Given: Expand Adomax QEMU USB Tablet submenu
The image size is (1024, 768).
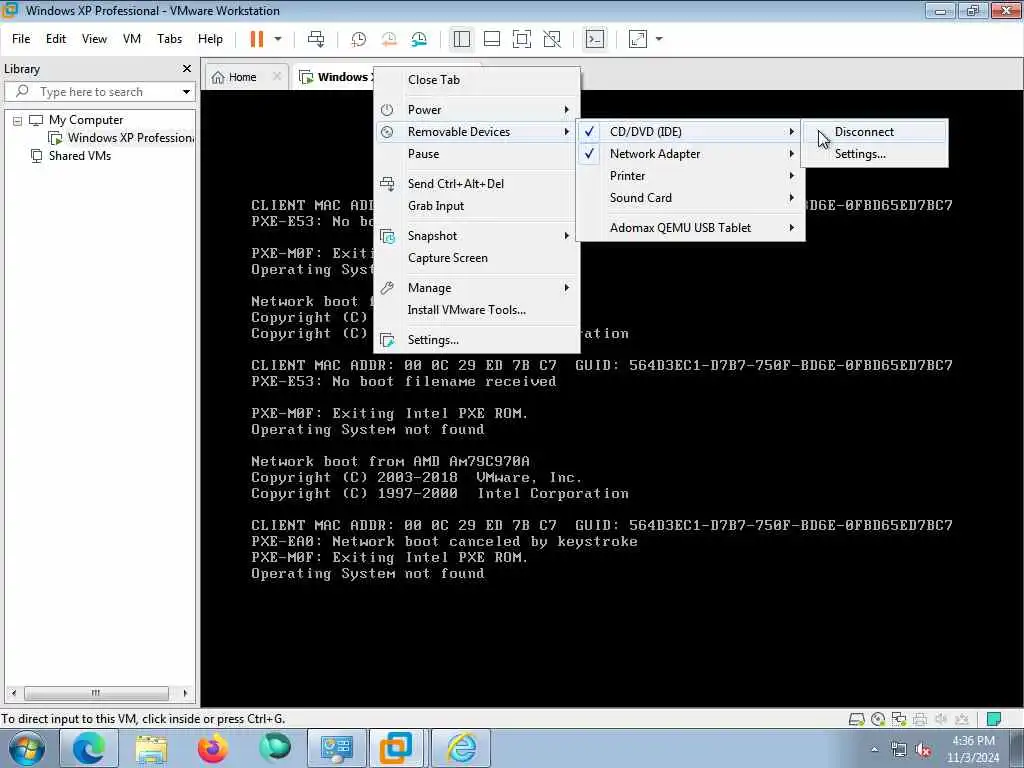Looking at the screenshot, I should point(690,228).
